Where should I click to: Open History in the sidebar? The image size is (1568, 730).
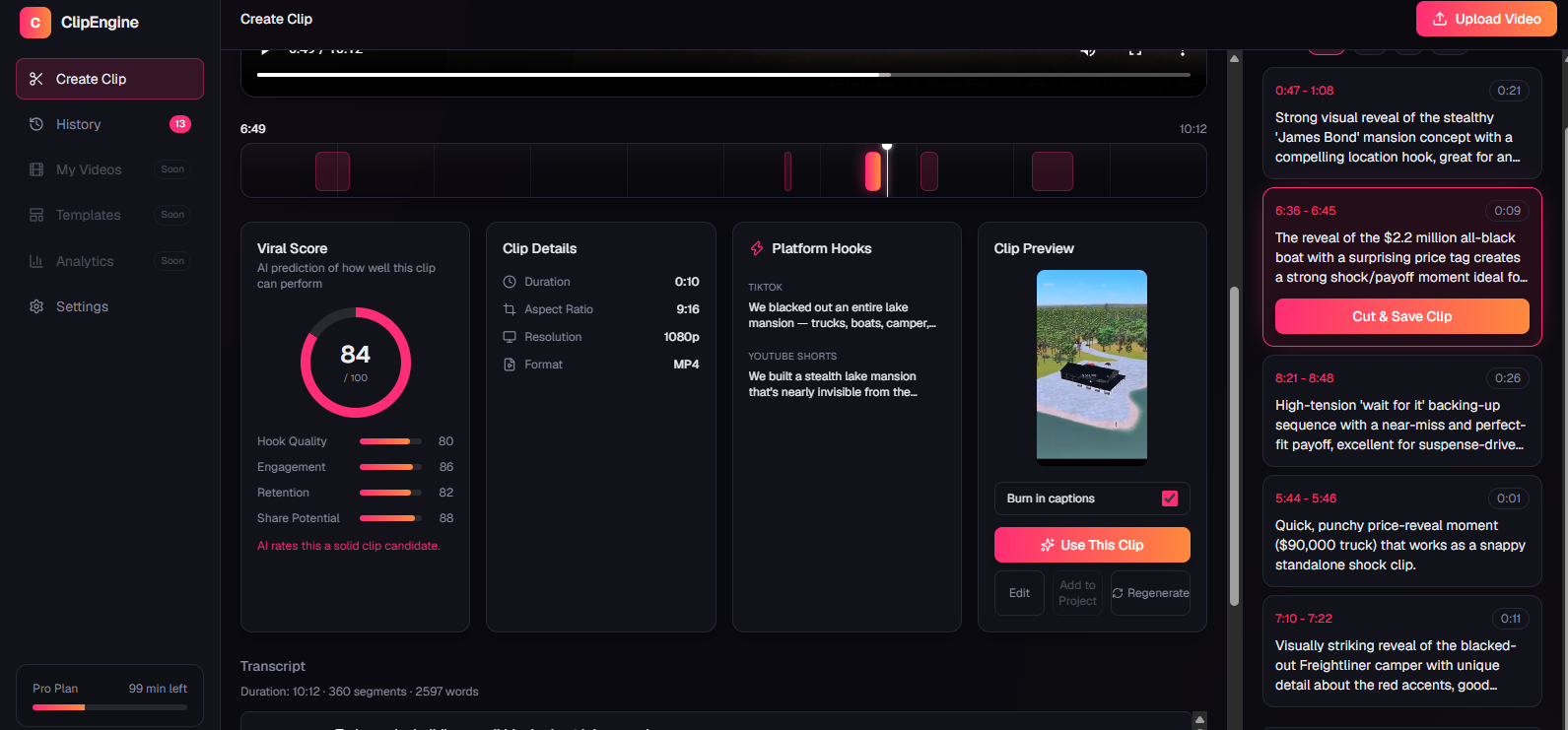point(109,124)
